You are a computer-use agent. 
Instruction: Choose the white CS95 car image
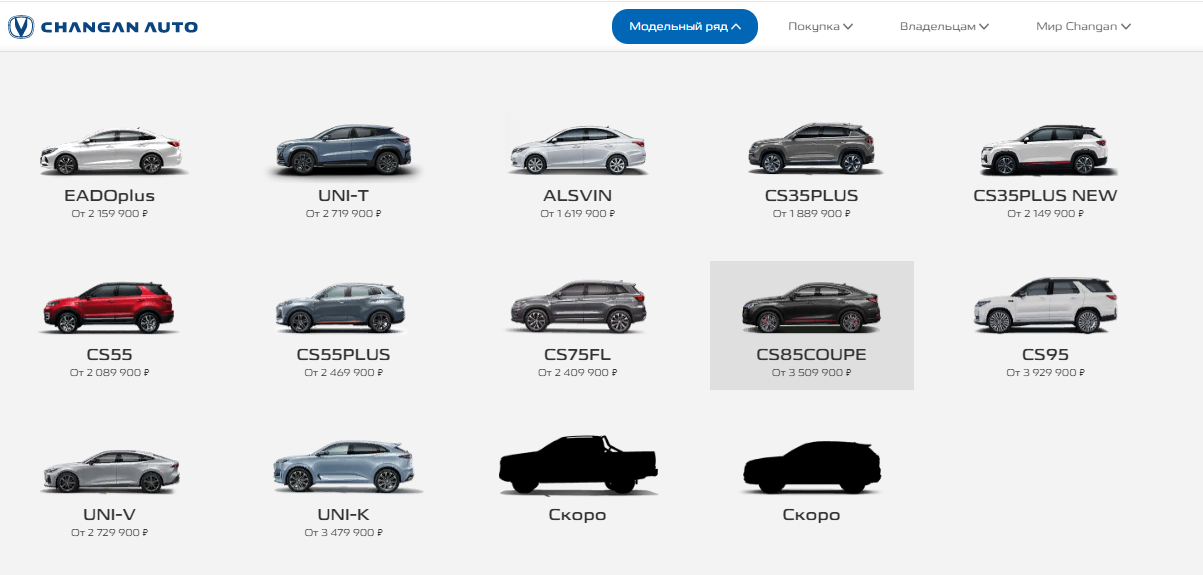coord(1045,306)
